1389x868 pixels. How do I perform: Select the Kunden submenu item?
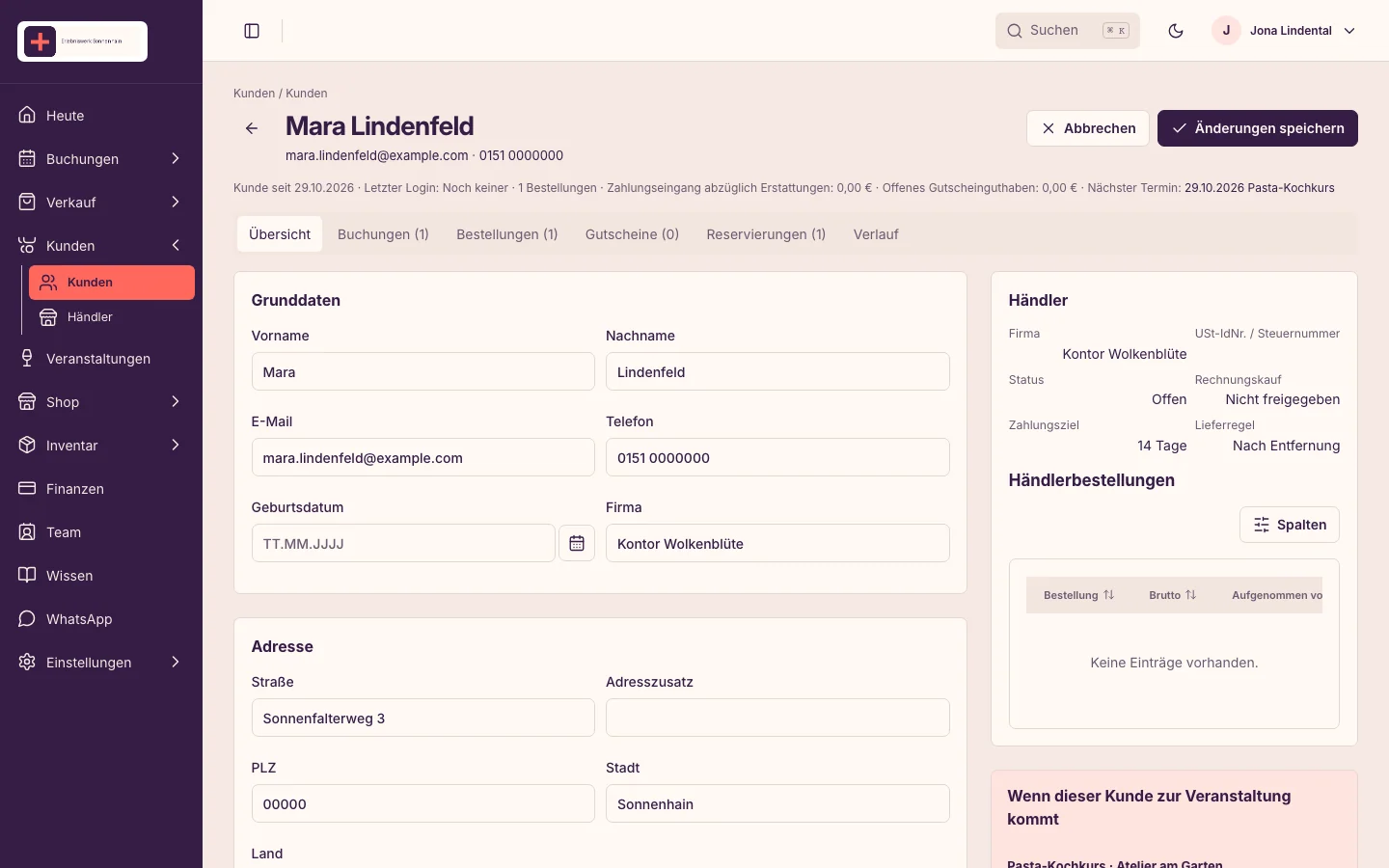(x=112, y=283)
